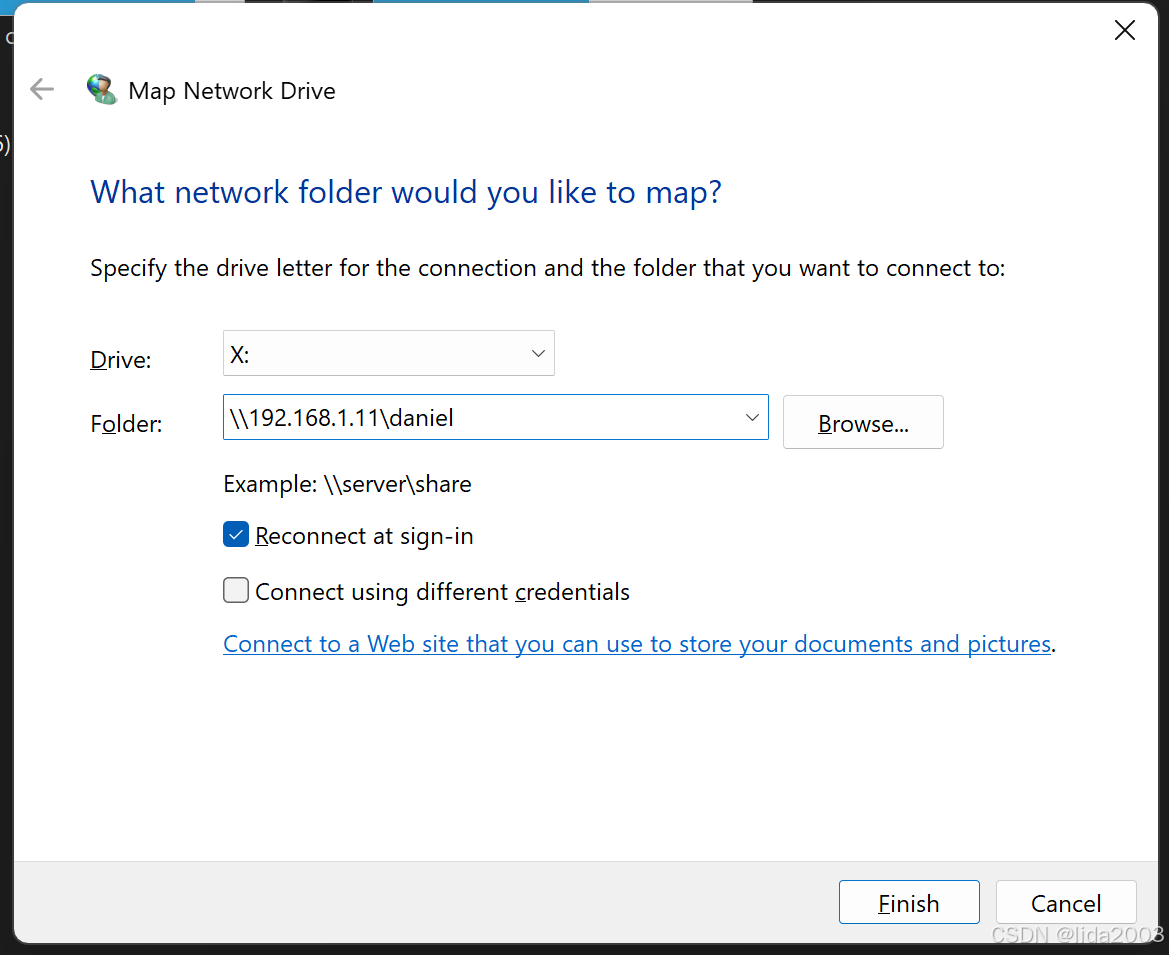Click the heading about mapping a network folder
Viewport: 1169px width, 955px height.
tap(406, 192)
